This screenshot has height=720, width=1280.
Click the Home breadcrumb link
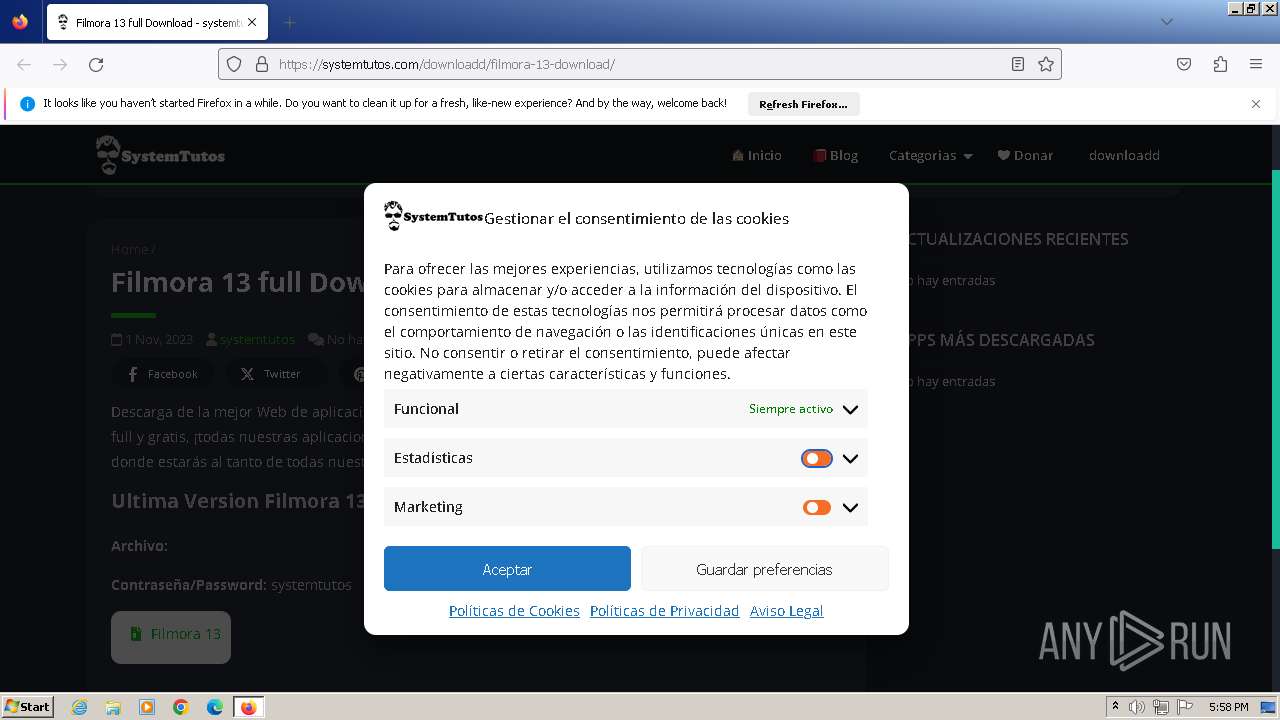129,249
